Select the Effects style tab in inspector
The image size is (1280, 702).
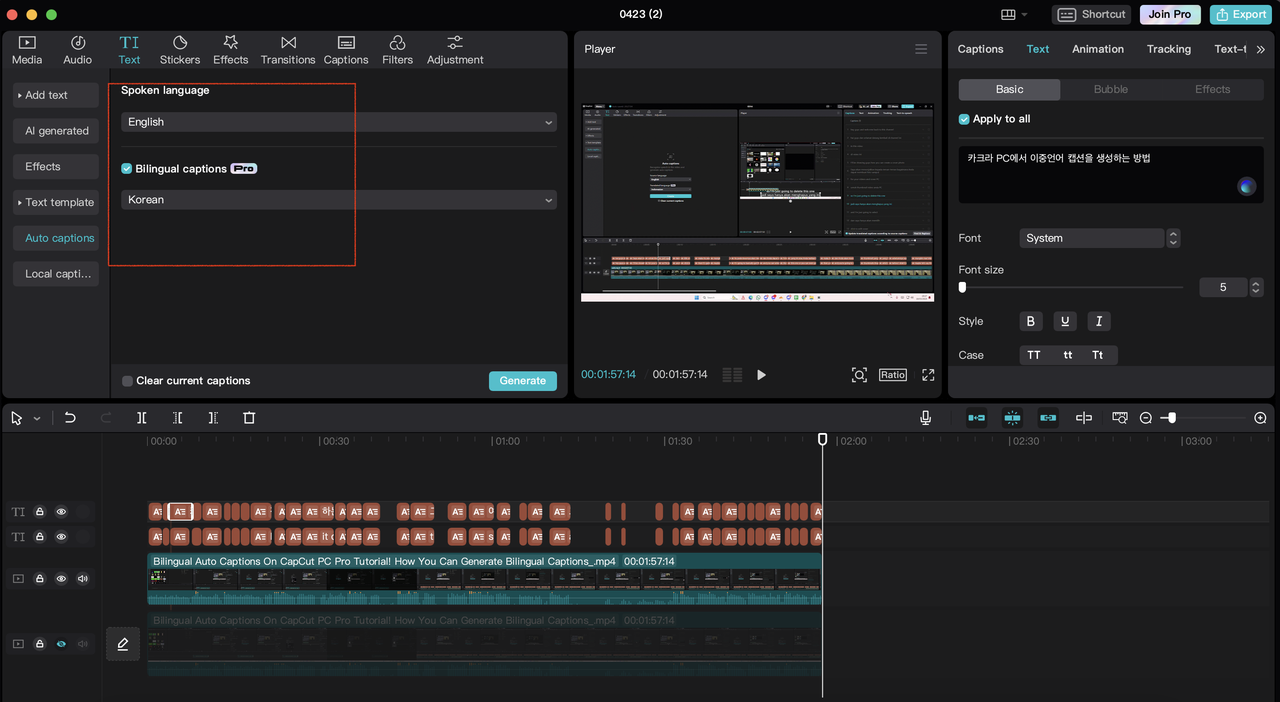(1213, 89)
